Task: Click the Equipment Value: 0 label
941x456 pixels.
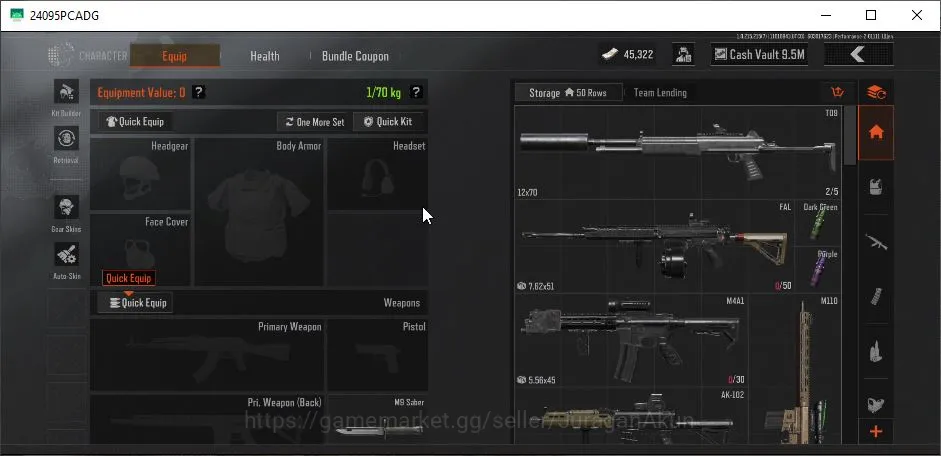Action: [x=141, y=92]
